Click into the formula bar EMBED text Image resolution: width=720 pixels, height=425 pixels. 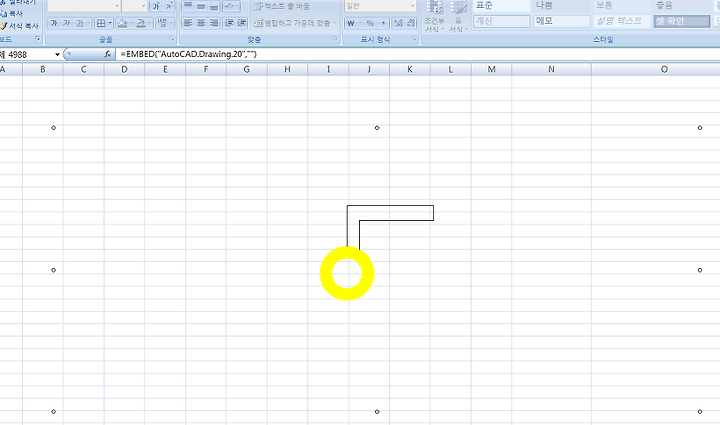[x=188, y=54]
